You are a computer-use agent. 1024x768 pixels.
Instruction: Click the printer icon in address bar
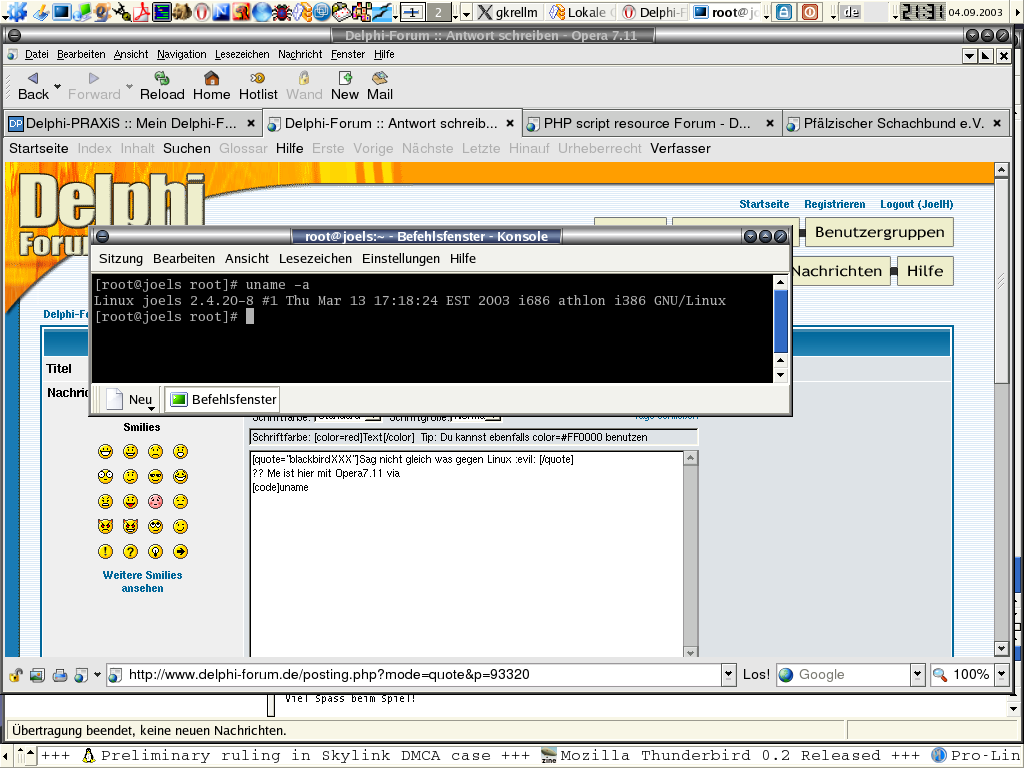coord(60,675)
